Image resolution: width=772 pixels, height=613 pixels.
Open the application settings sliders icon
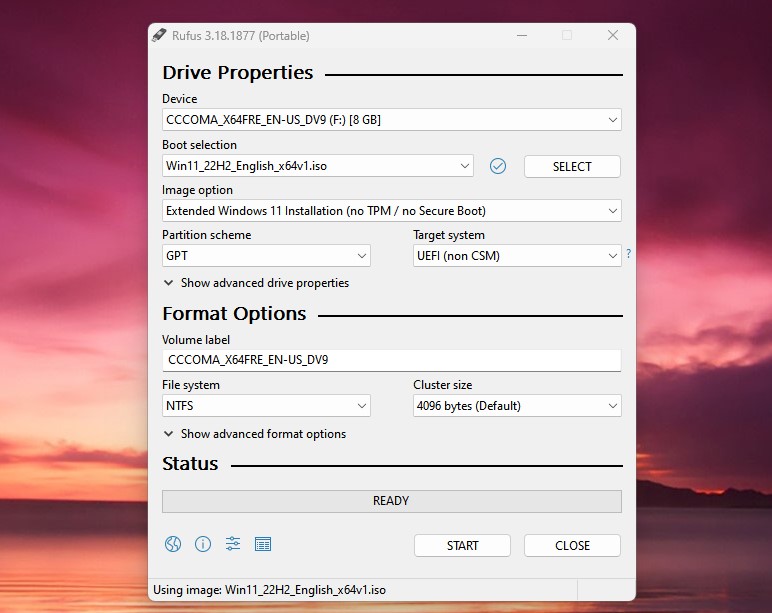(233, 544)
